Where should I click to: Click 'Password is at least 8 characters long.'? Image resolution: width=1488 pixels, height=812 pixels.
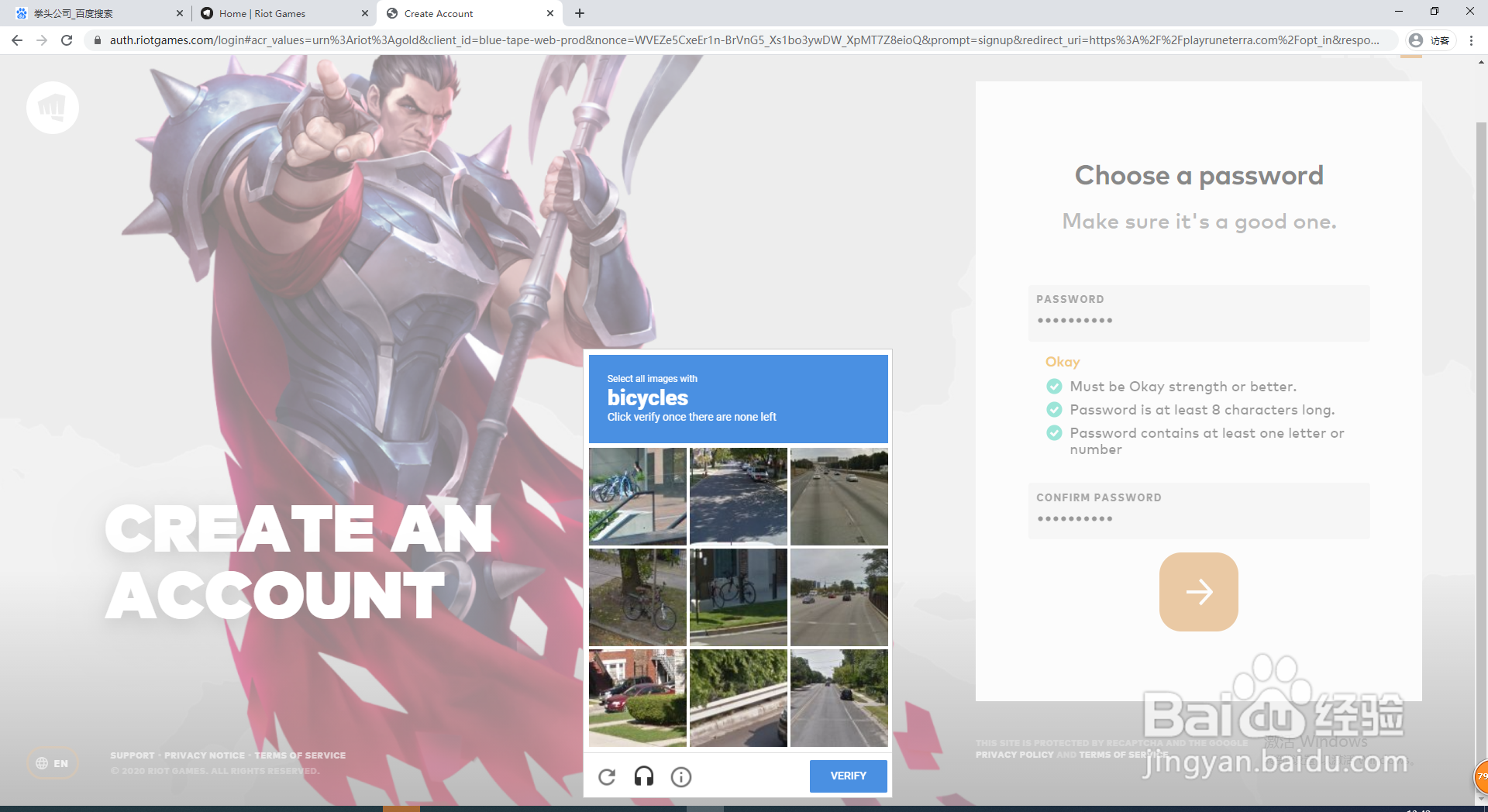point(1202,410)
